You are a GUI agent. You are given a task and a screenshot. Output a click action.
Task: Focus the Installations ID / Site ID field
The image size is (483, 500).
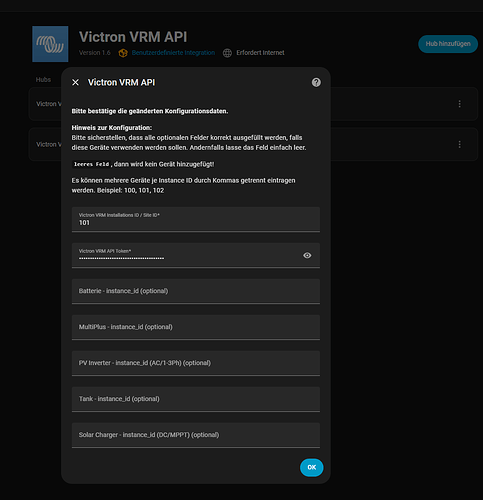point(196,219)
